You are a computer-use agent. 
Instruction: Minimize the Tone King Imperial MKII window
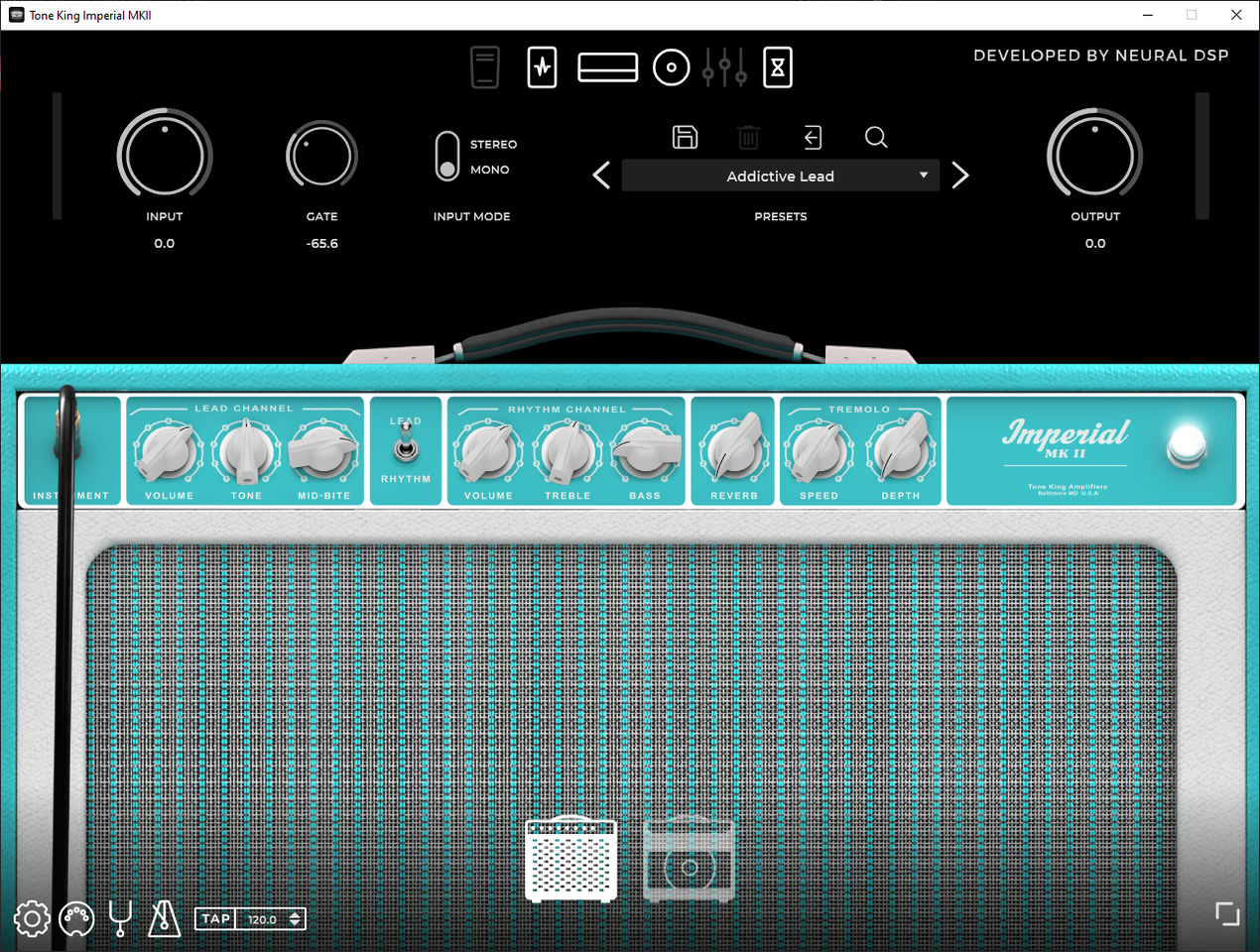click(1148, 15)
